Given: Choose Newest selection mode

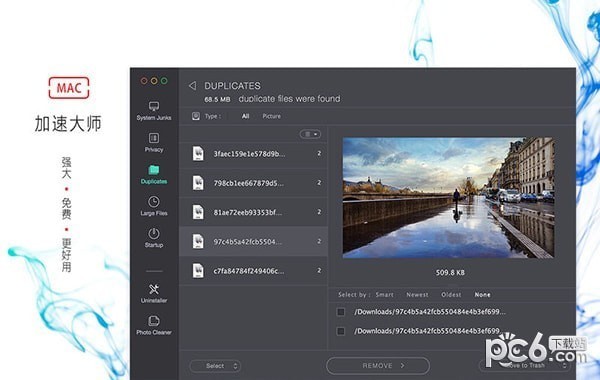Looking at the screenshot, I should (417, 295).
